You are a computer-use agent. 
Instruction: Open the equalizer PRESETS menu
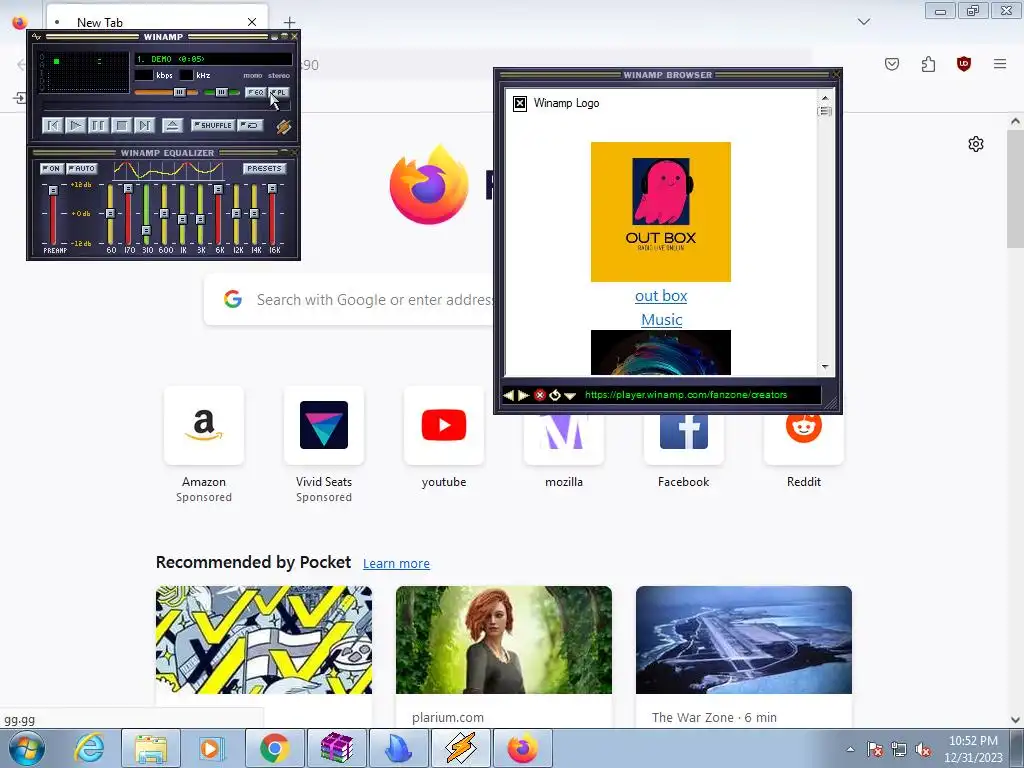(x=264, y=168)
